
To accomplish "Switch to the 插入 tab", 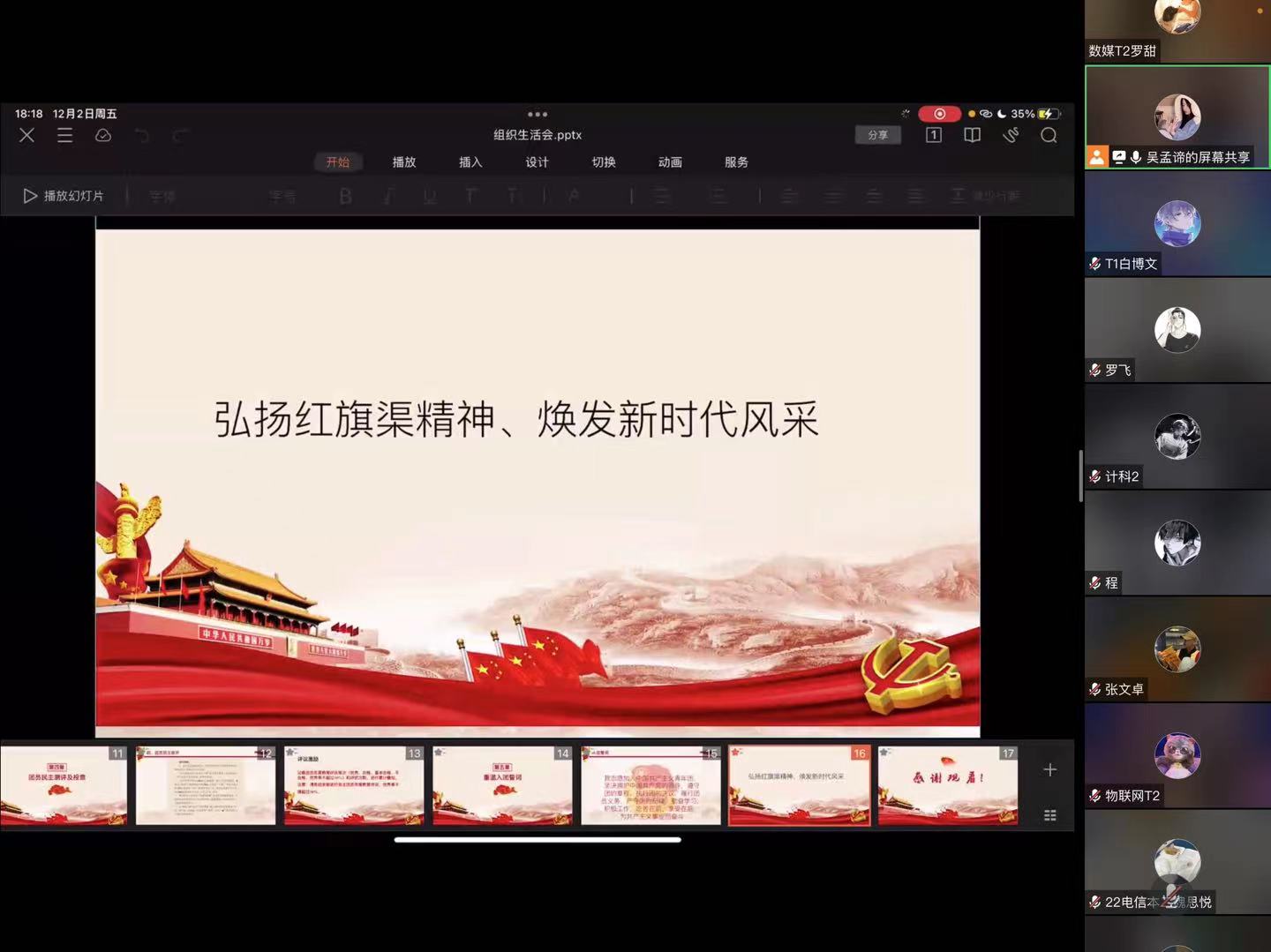I will tap(470, 162).
